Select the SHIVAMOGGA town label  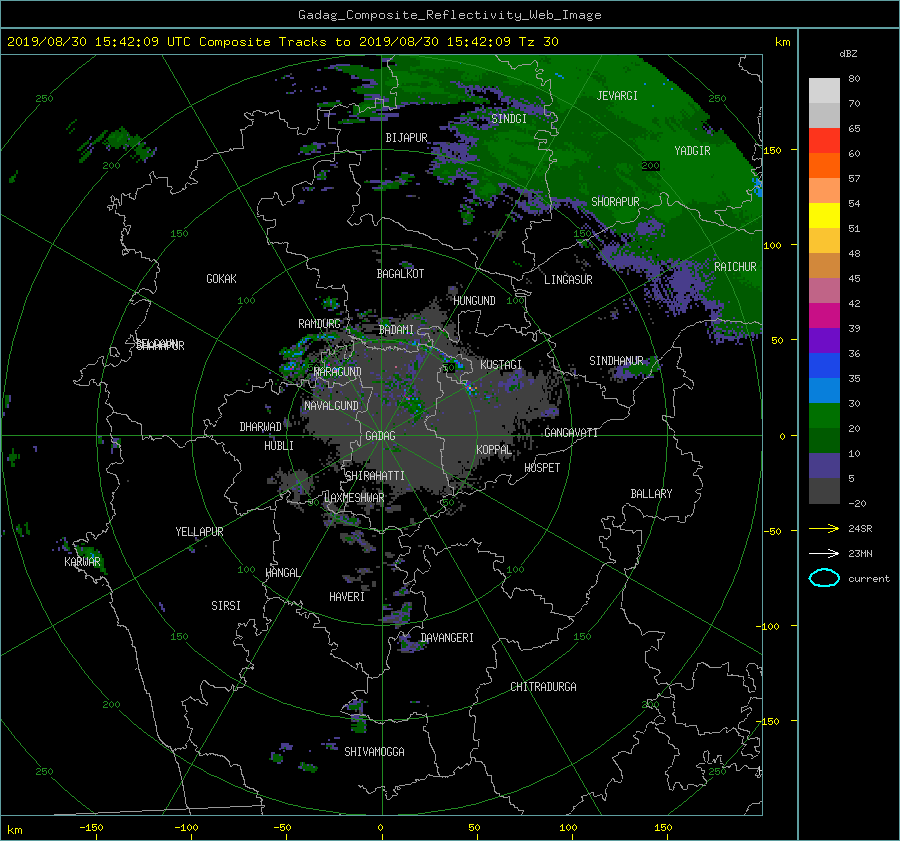point(374,752)
